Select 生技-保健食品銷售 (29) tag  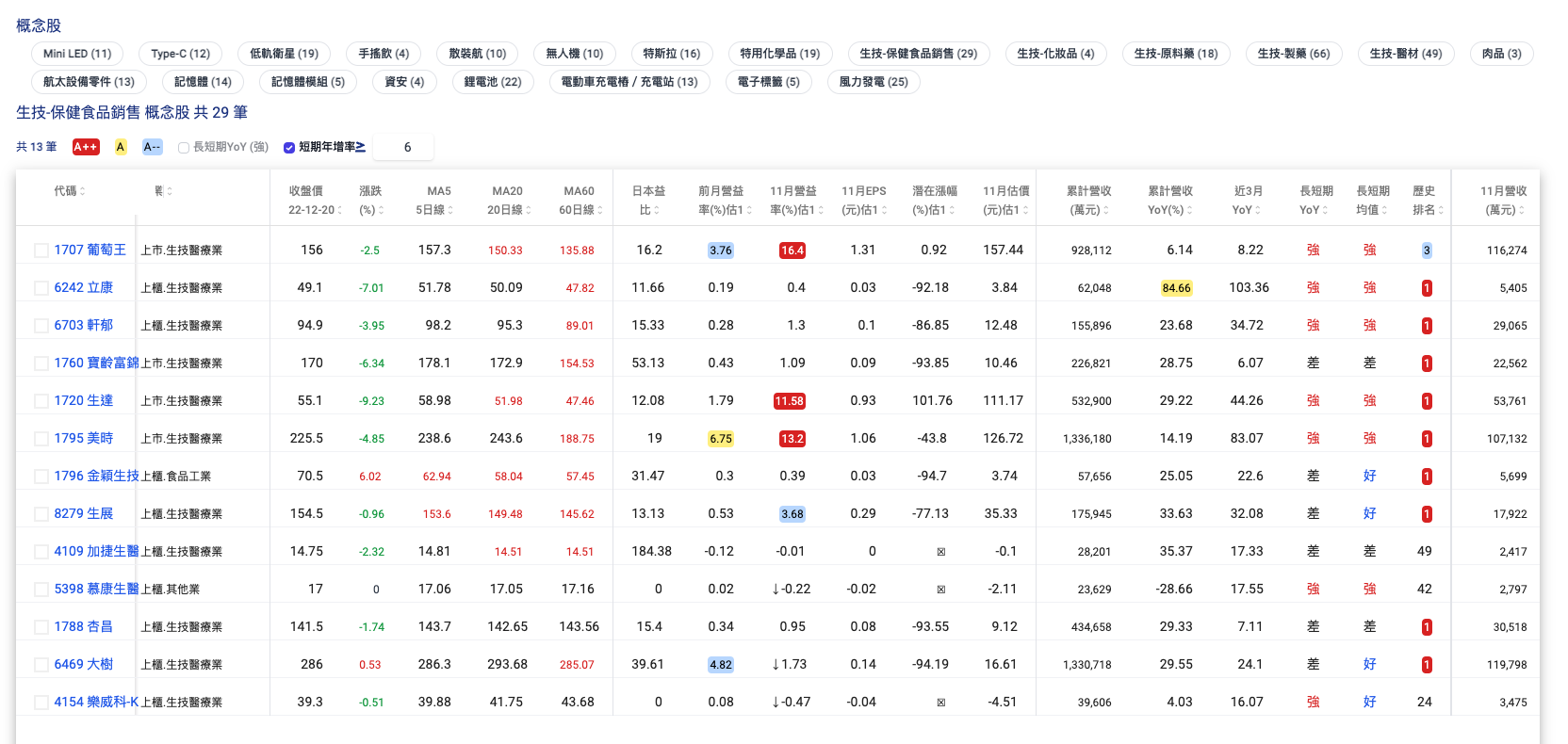click(919, 54)
